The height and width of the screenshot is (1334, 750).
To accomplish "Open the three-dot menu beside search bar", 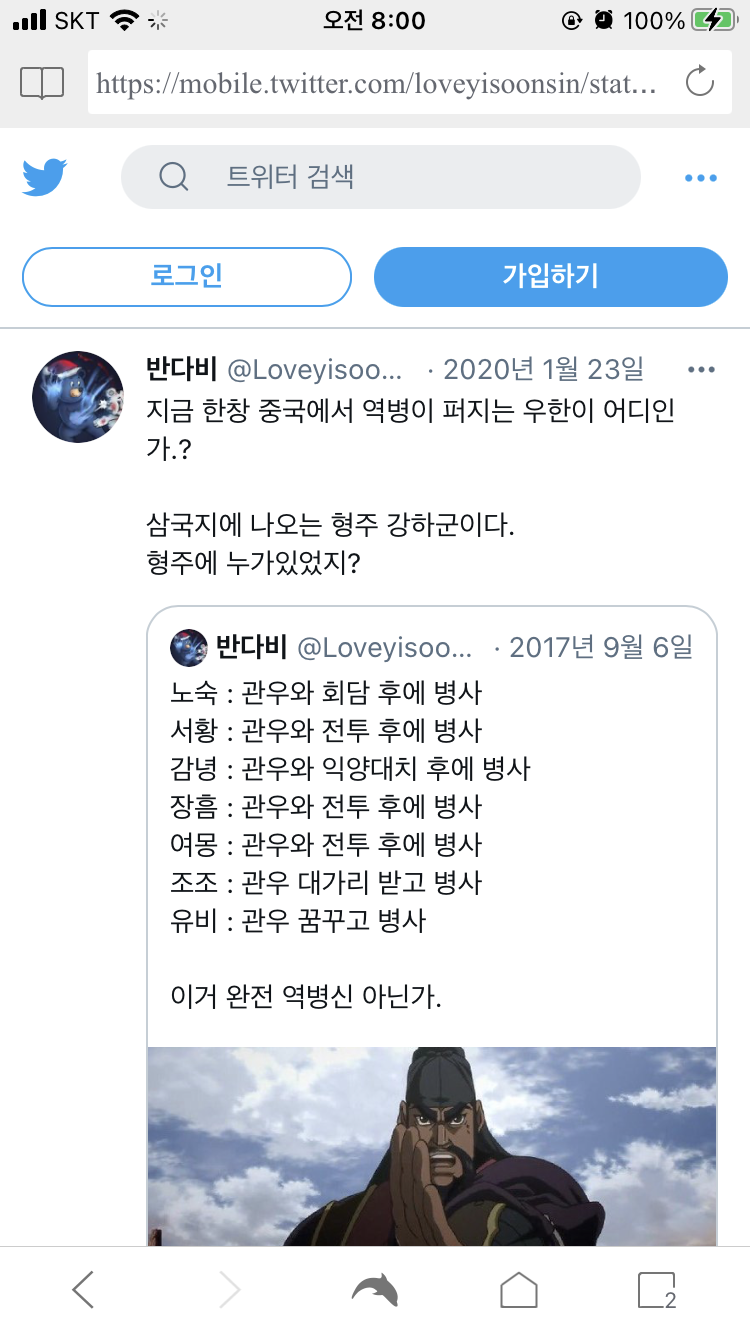I will pyautogui.click(x=701, y=178).
